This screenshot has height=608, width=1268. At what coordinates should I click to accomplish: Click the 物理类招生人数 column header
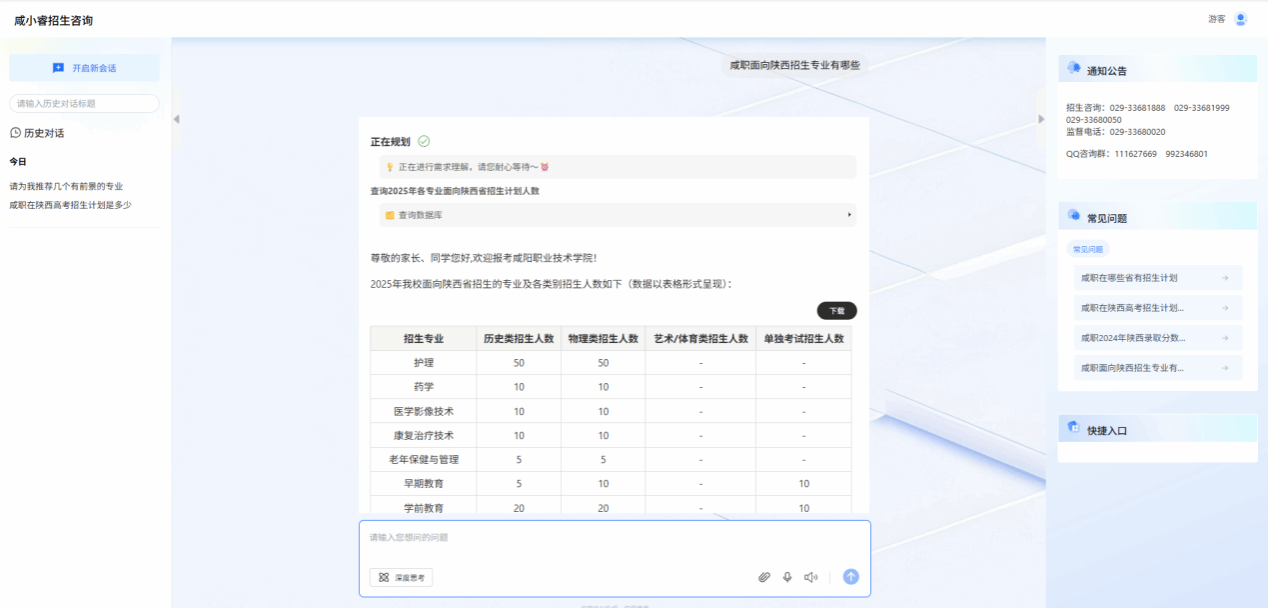point(603,339)
